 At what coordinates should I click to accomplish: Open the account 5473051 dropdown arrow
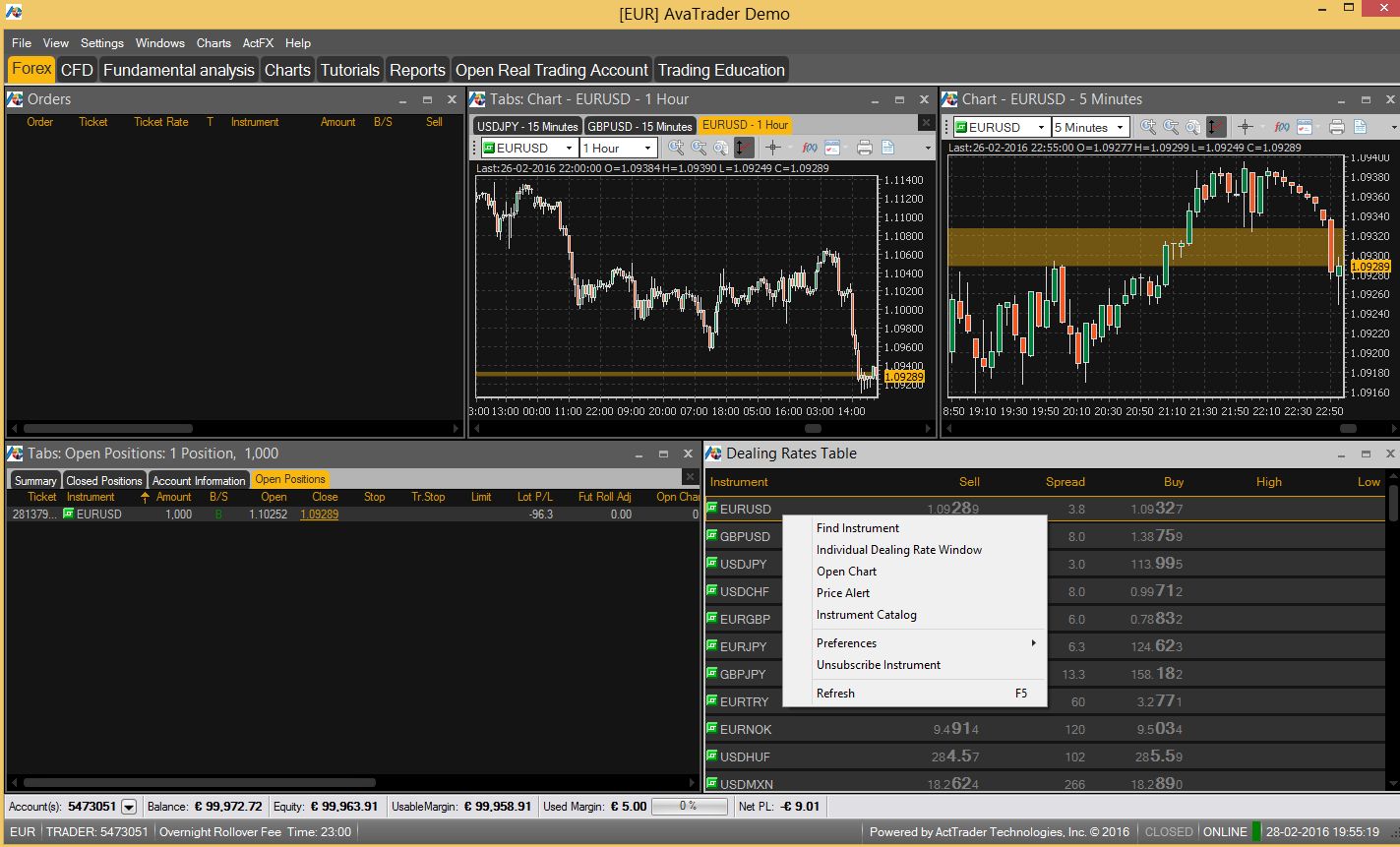128,807
